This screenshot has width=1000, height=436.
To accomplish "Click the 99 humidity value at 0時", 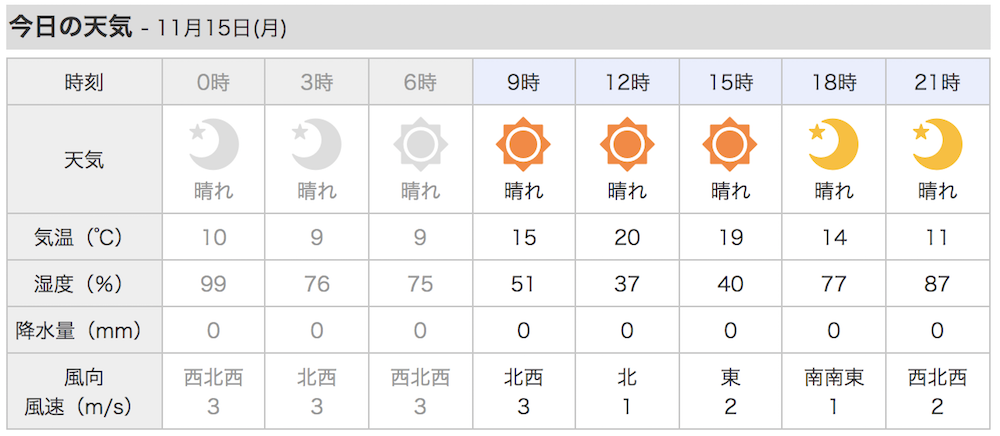I will pos(214,284).
